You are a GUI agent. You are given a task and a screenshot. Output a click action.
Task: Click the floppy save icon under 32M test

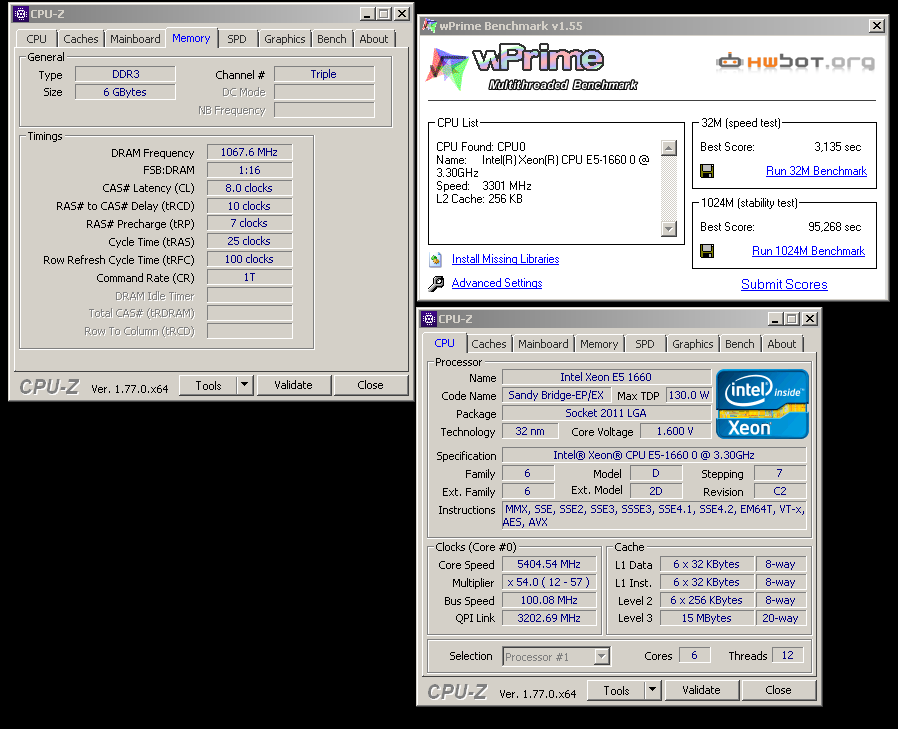pos(707,171)
